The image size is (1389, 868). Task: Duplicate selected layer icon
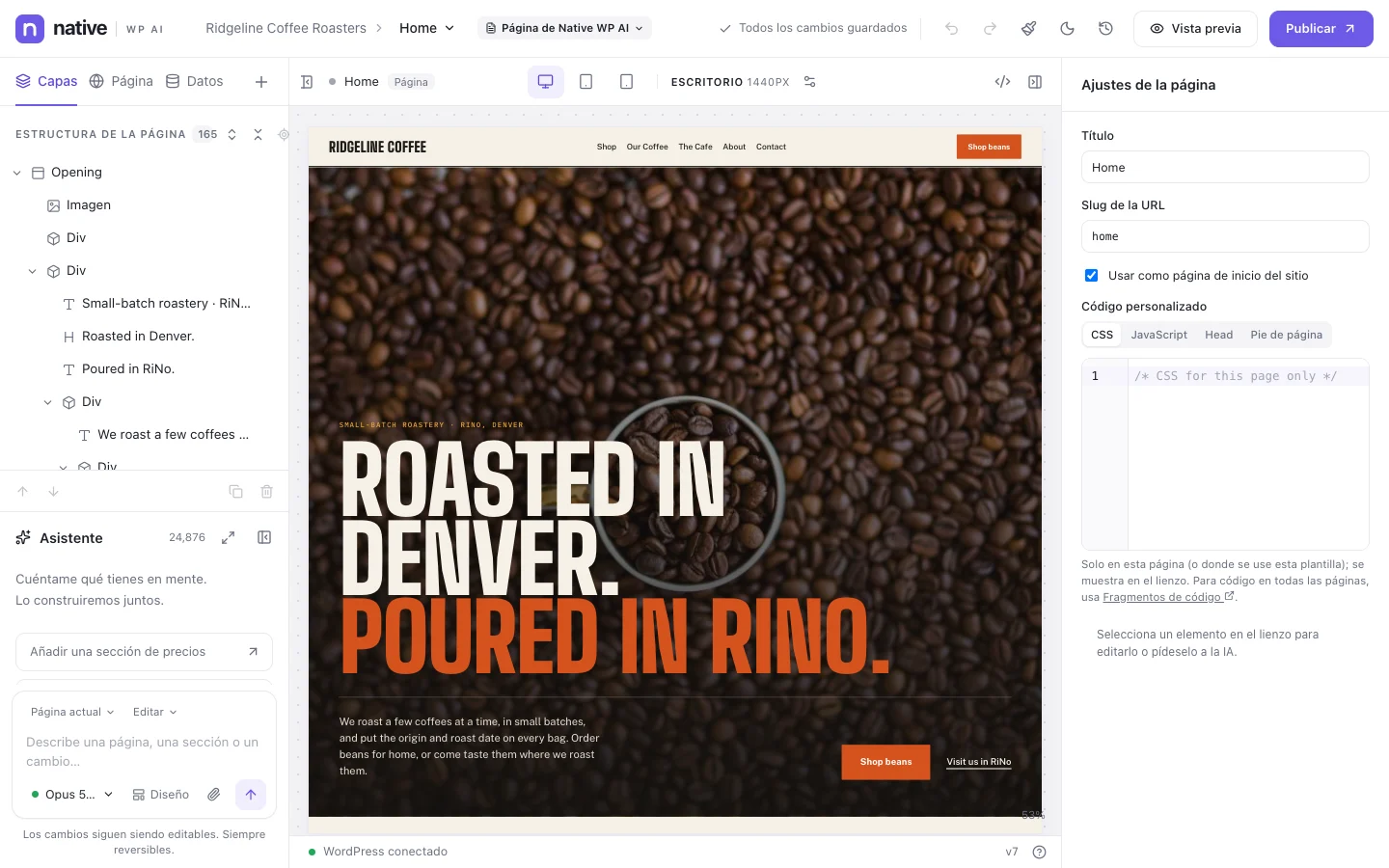235,492
